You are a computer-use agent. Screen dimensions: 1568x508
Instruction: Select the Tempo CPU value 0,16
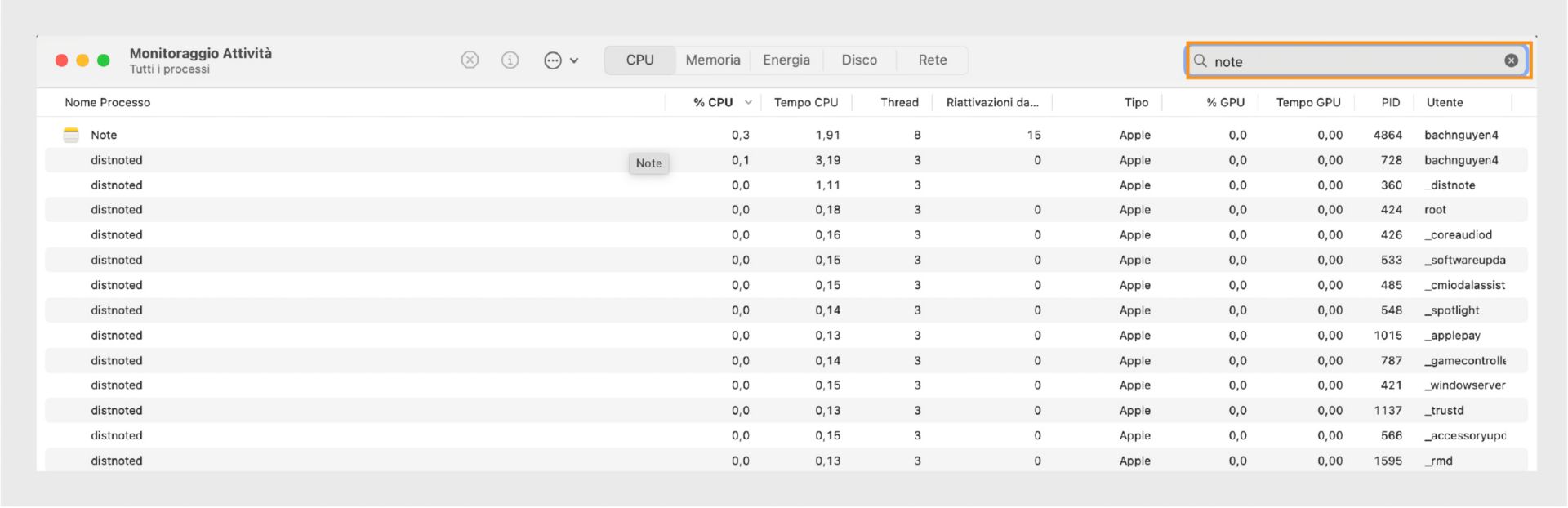tap(827, 235)
